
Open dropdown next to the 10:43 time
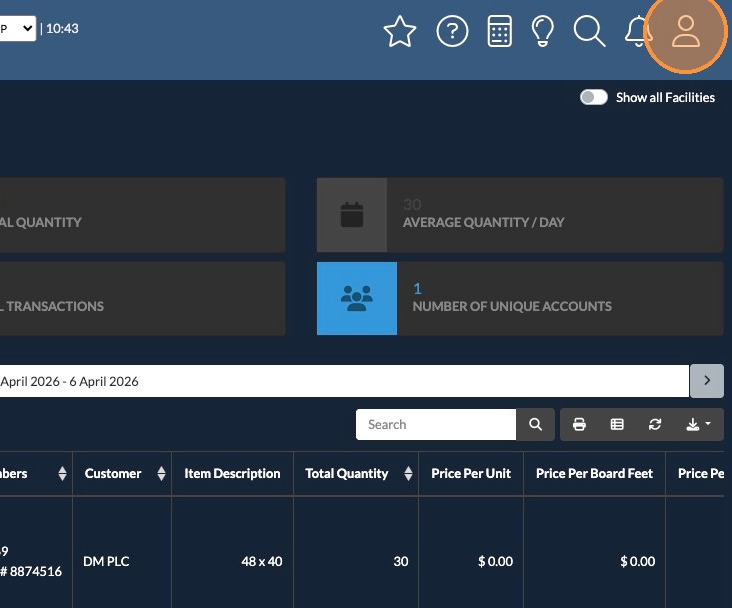18,28
